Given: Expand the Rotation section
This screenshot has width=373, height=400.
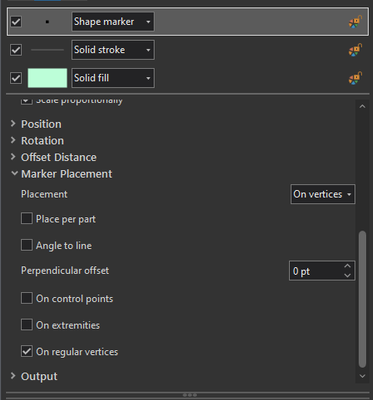Looking at the screenshot, I should pos(13,140).
